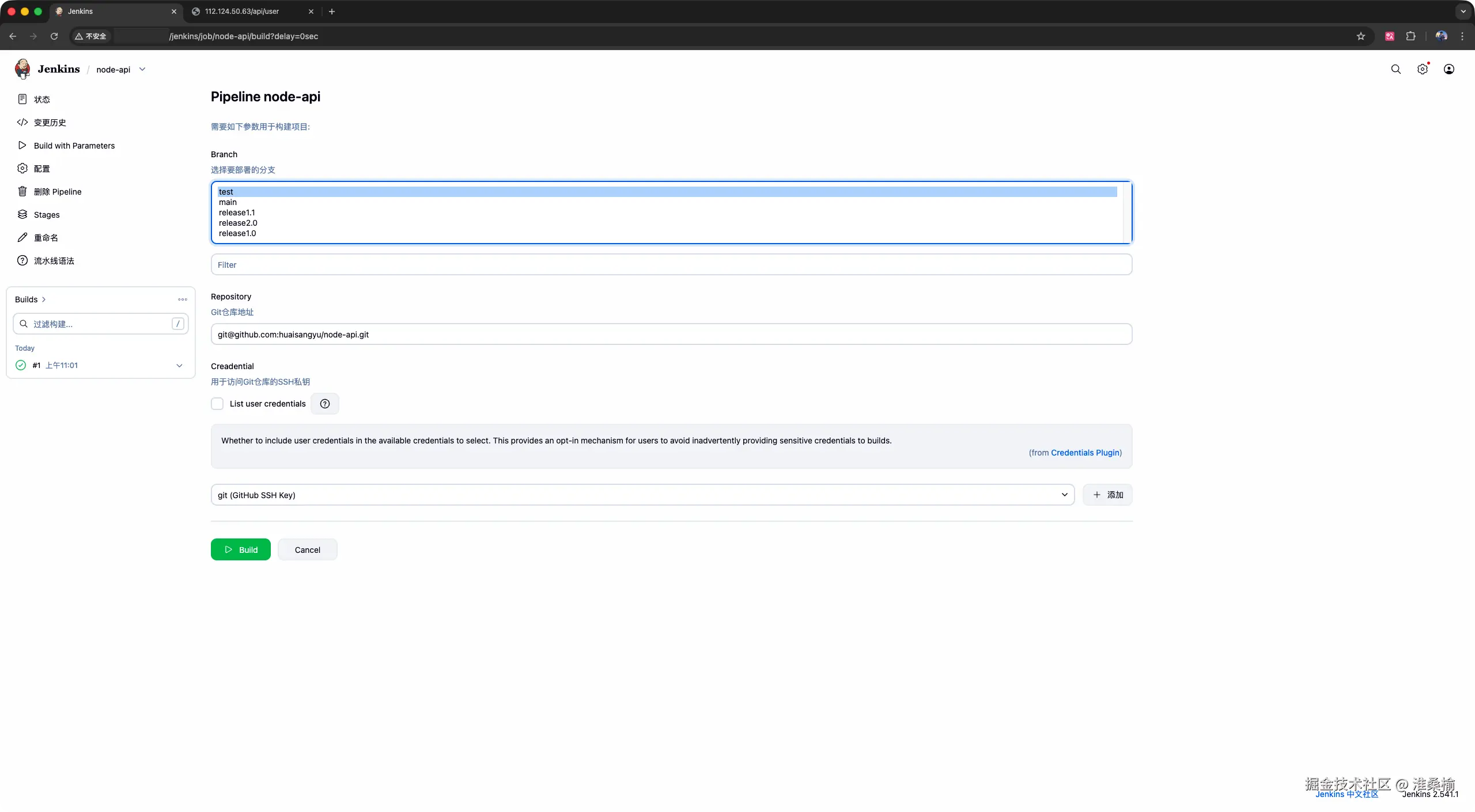Screen dimensions: 1475x812
Task: Click build #1 success status icon
Action: (21, 365)
